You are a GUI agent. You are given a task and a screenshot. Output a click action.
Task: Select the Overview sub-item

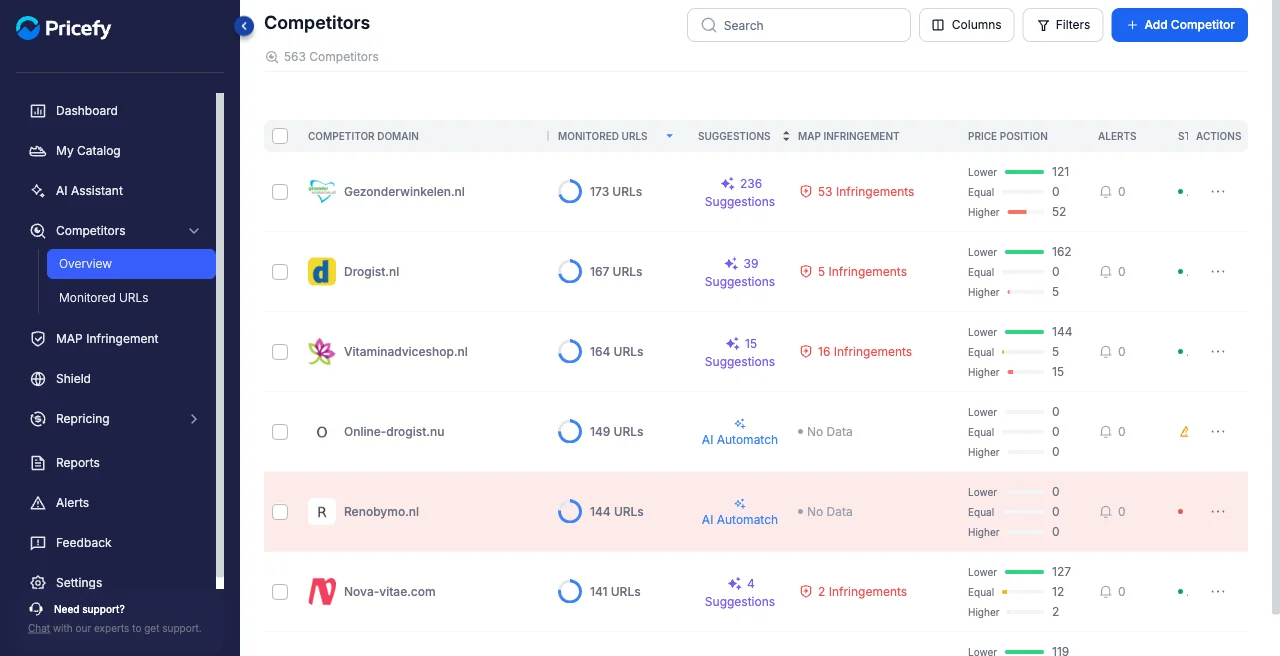point(131,264)
